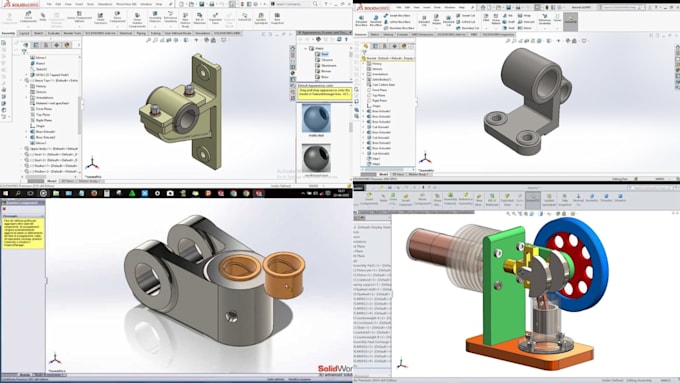Screen dimensions: 680x383
Task: Click Save icon in bearing assembly window
Action: [x=201, y=4]
